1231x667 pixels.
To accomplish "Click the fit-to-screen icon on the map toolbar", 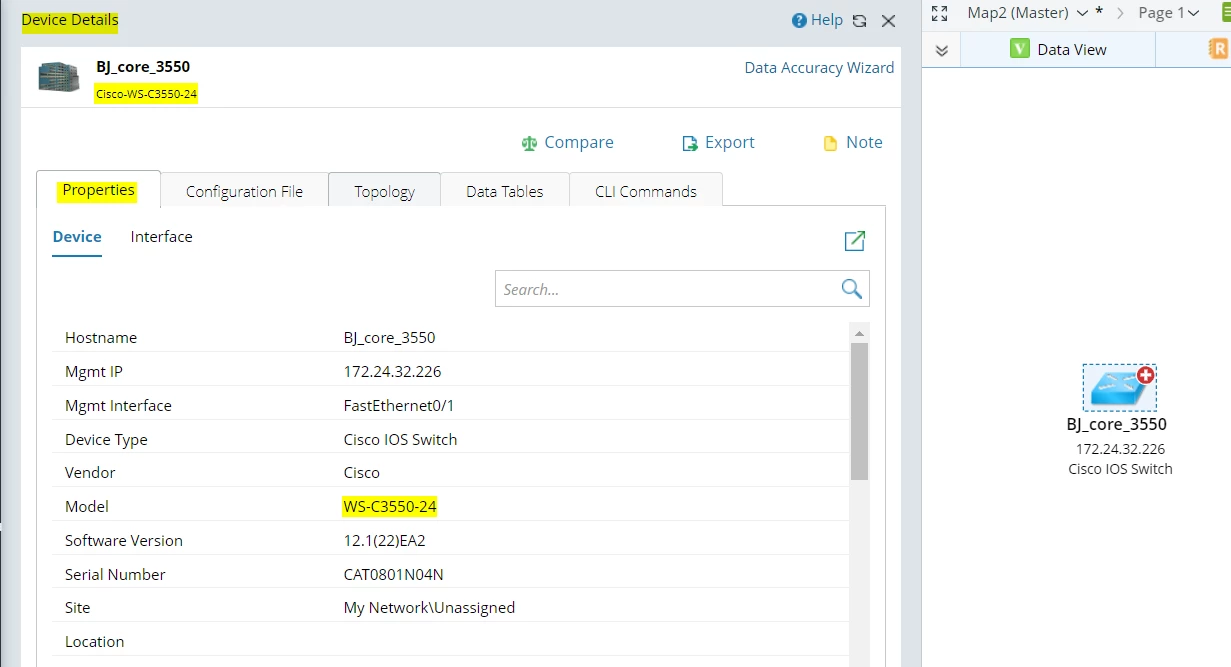I will [939, 13].
